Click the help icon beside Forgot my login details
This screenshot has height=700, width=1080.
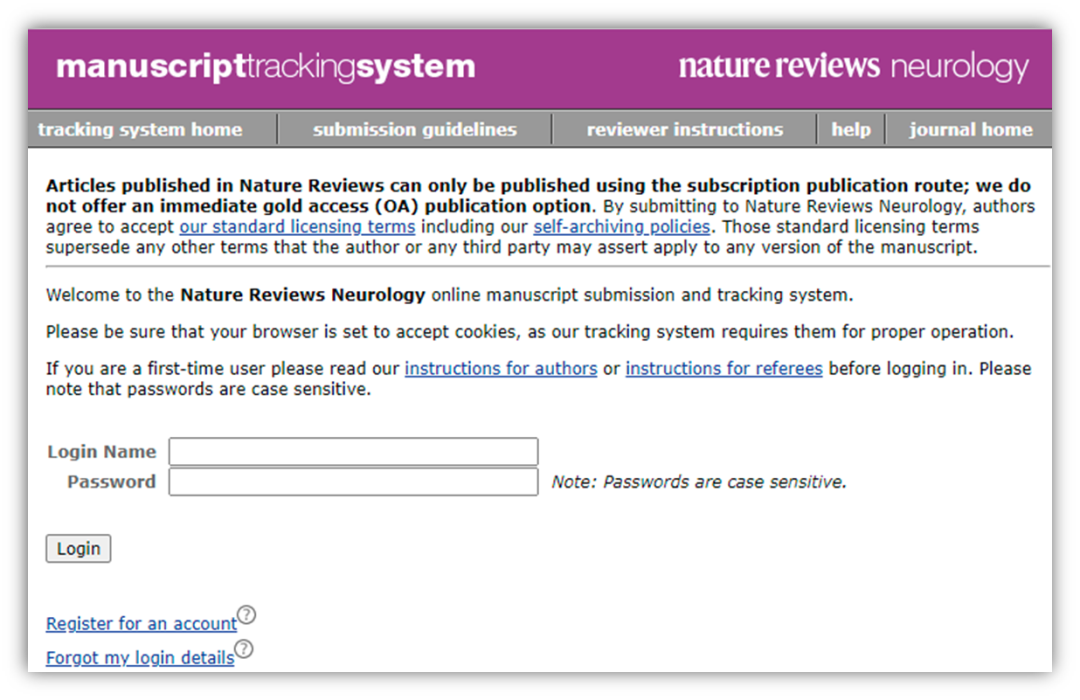(x=244, y=649)
